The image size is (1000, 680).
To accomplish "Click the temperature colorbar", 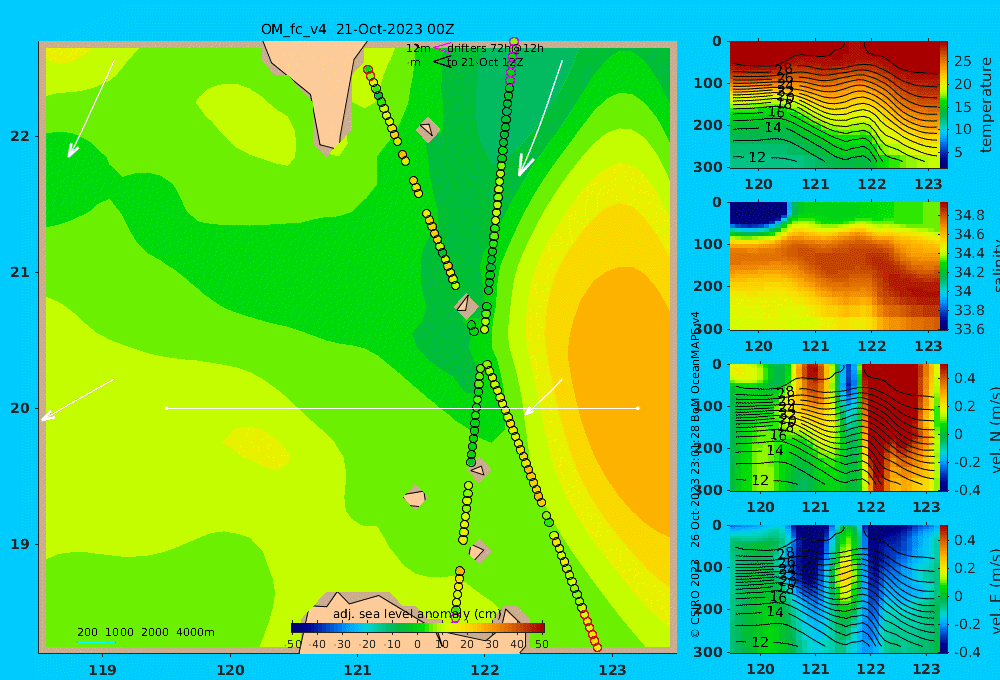I will [944, 105].
